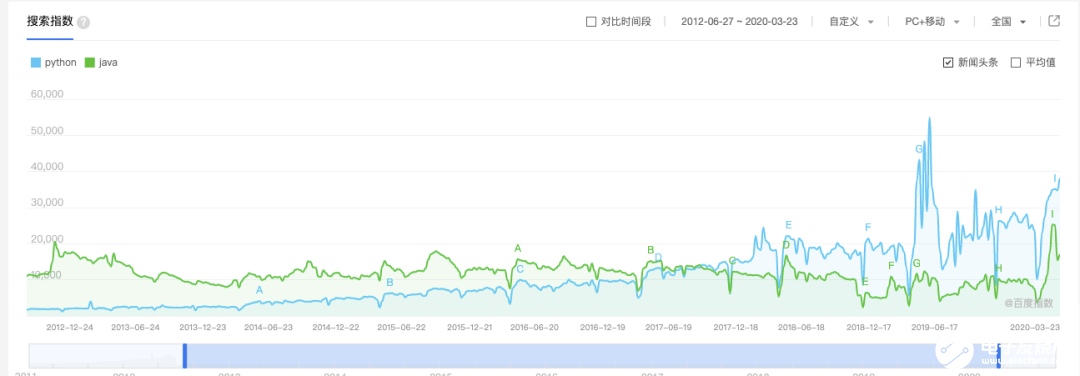Uncheck the 新闻头条 checkbox
1080x376 pixels.
click(x=948, y=63)
